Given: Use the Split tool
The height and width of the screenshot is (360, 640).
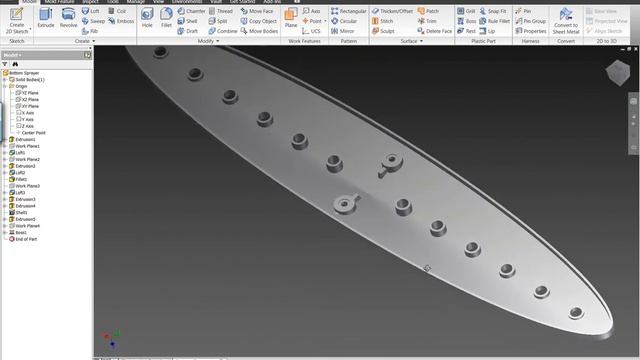Looking at the screenshot, I should 218,21.
